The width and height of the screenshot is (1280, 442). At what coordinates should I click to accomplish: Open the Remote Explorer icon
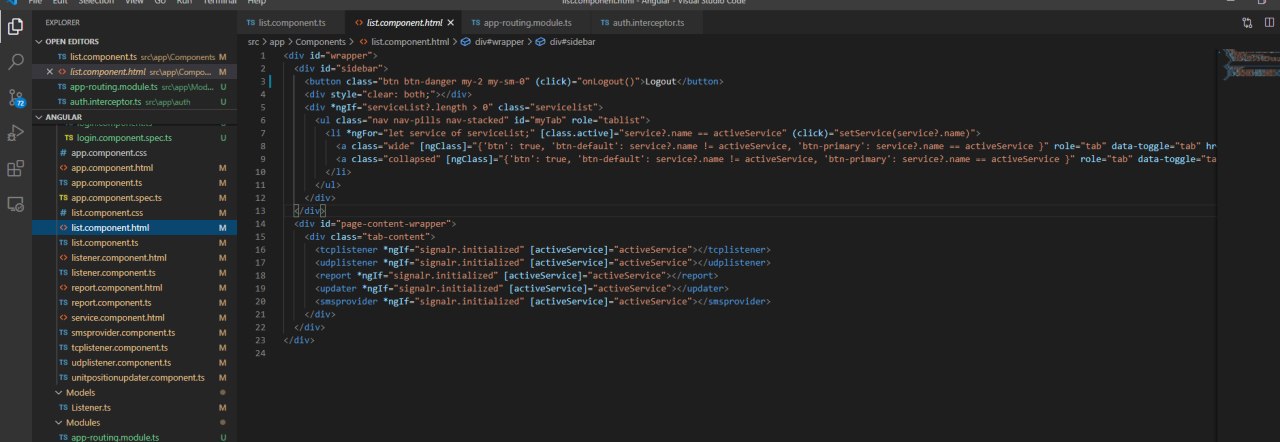pyautogui.click(x=15, y=204)
